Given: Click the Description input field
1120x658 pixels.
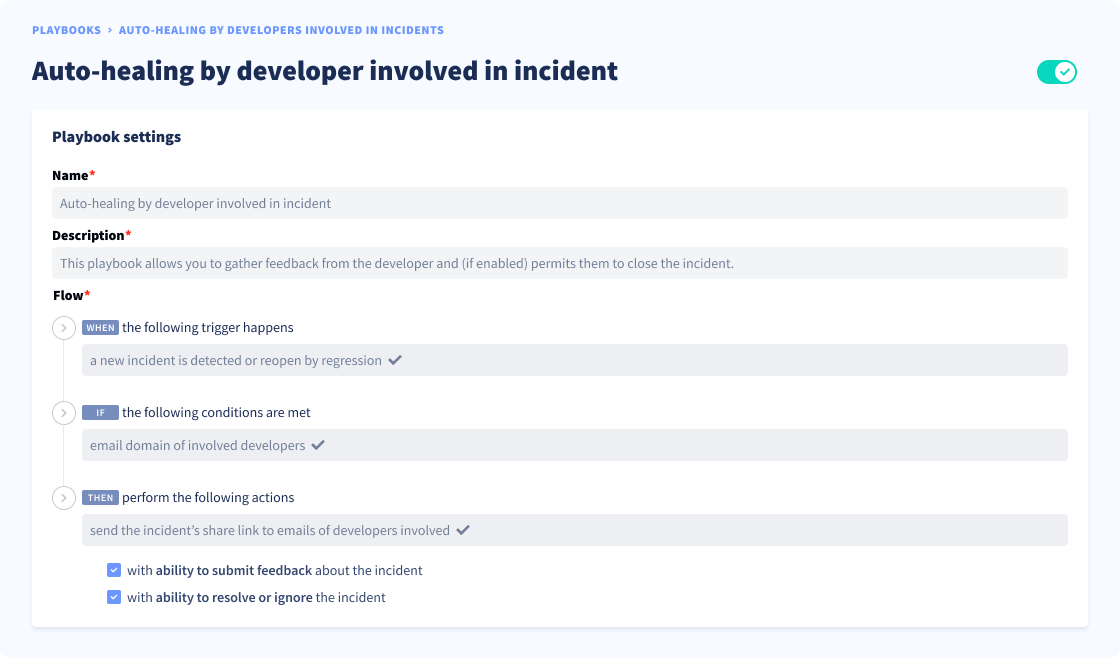Looking at the screenshot, I should pos(560,263).
